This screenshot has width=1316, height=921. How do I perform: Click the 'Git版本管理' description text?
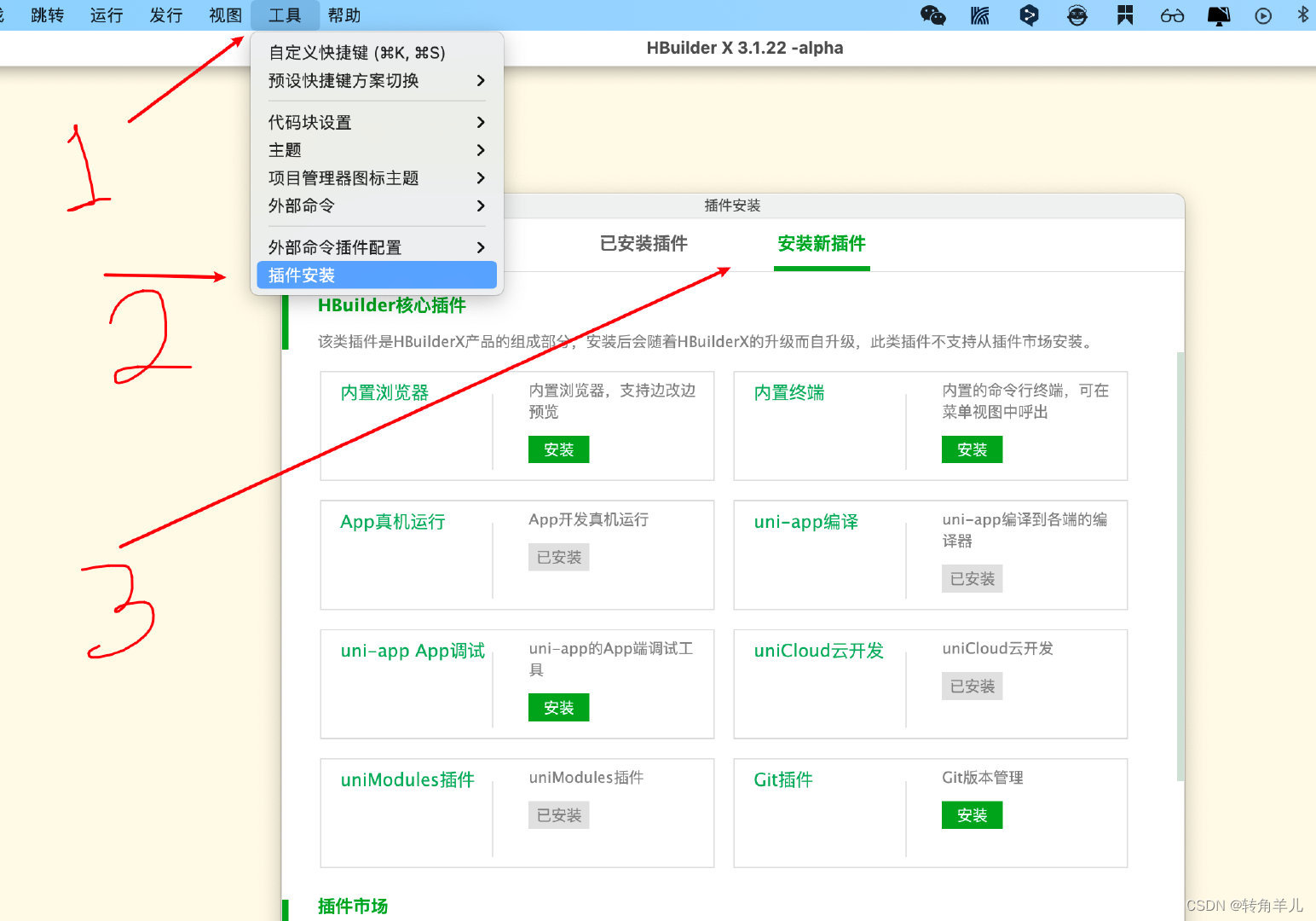point(983,778)
